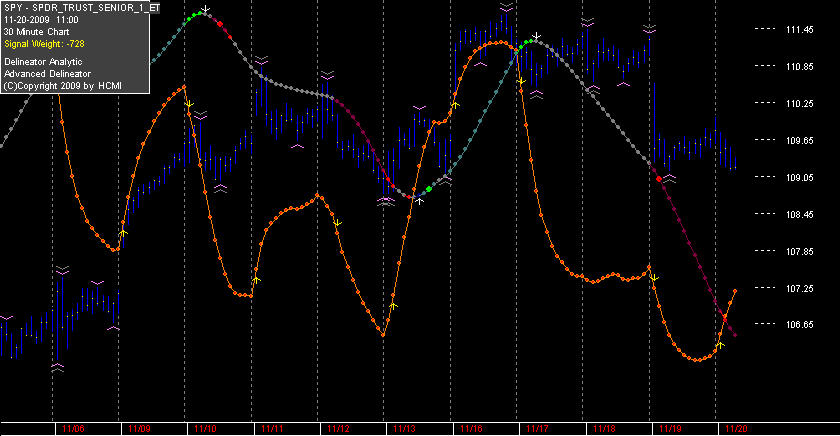Choose the 11/16 date on the axis
840x436 pixels.
[471, 429]
